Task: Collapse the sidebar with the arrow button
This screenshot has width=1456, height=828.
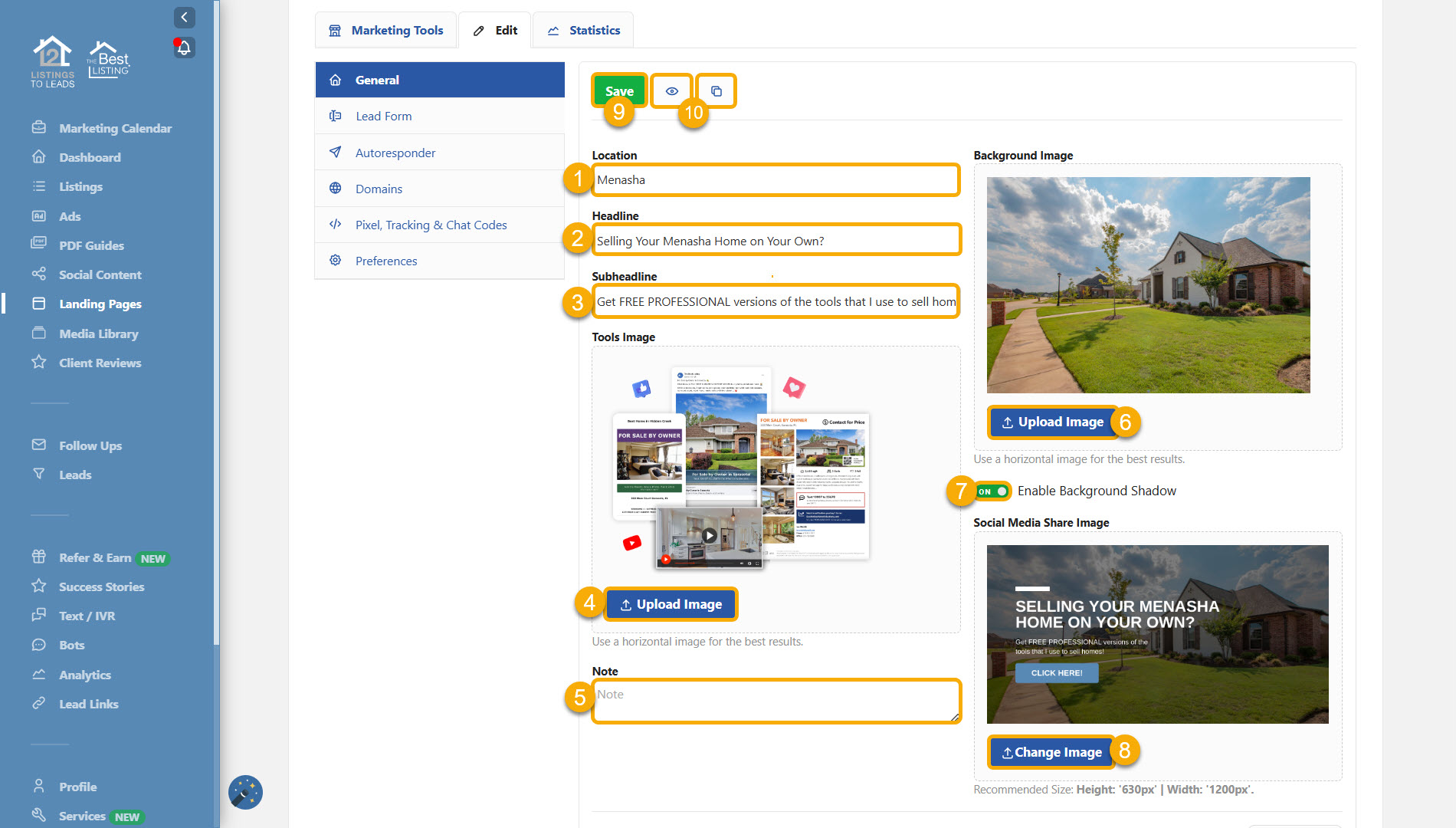Action: (x=184, y=17)
